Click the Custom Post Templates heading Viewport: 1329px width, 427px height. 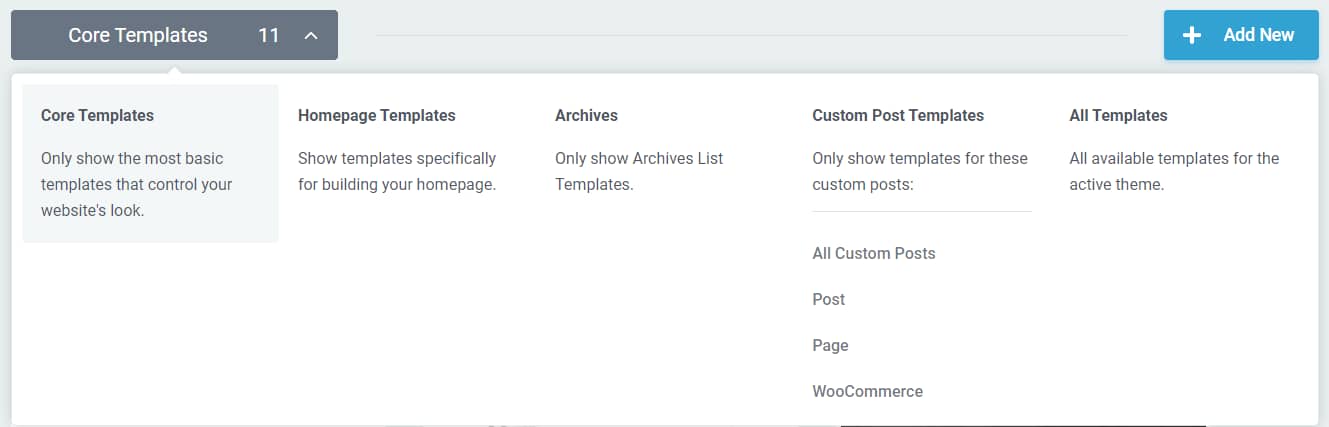click(898, 115)
